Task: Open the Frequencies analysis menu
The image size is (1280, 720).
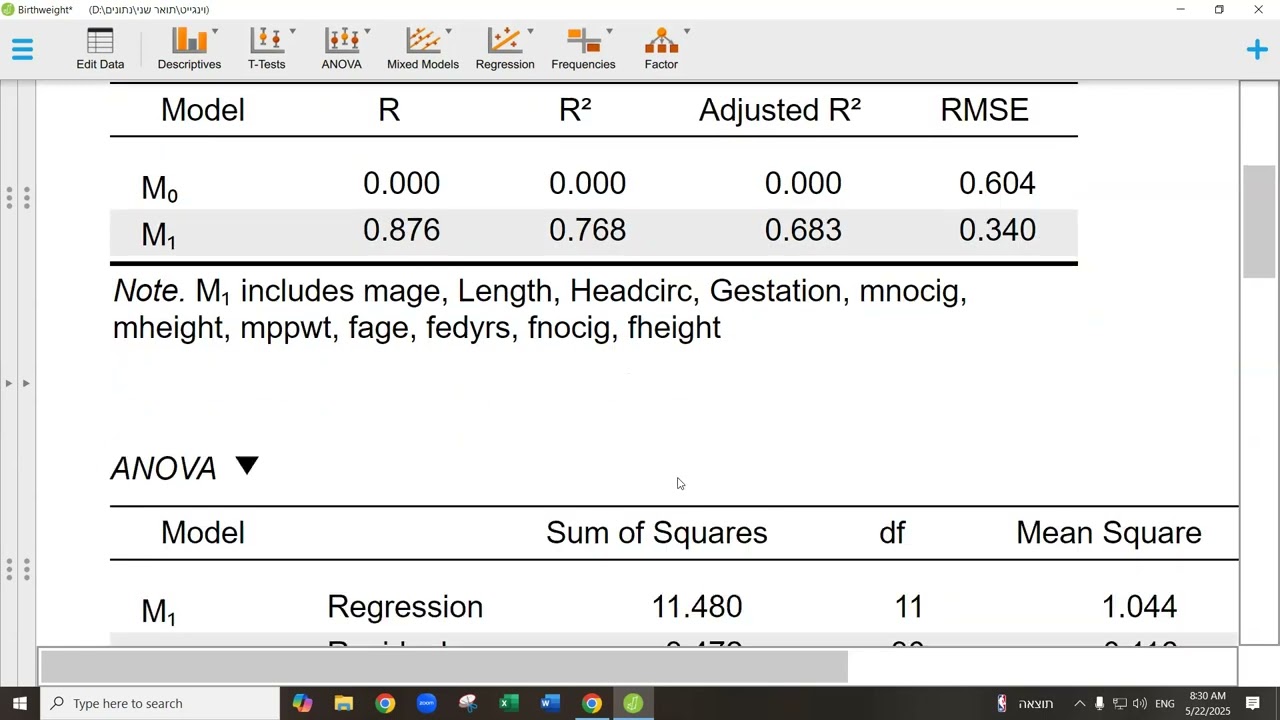Action: pos(583,49)
